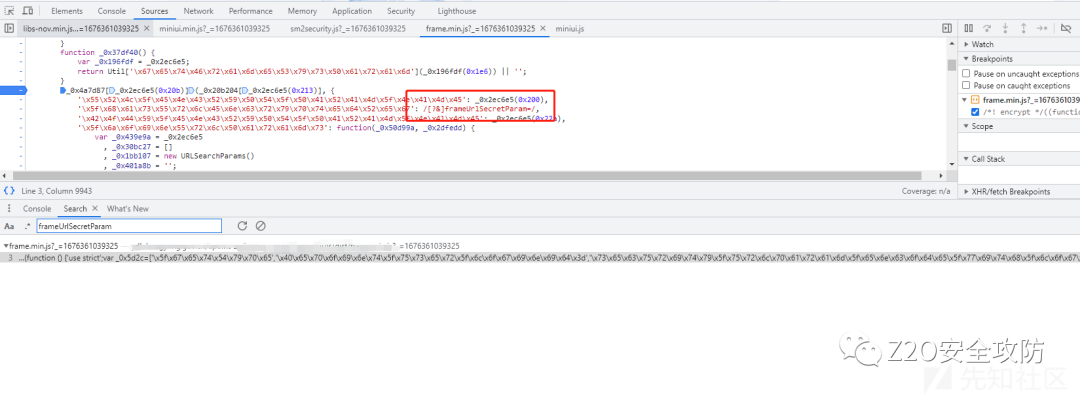The width and height of the screenshot is (1080, 398).
Task: Open the Performance panel
Action: click(x=251, y=11)
